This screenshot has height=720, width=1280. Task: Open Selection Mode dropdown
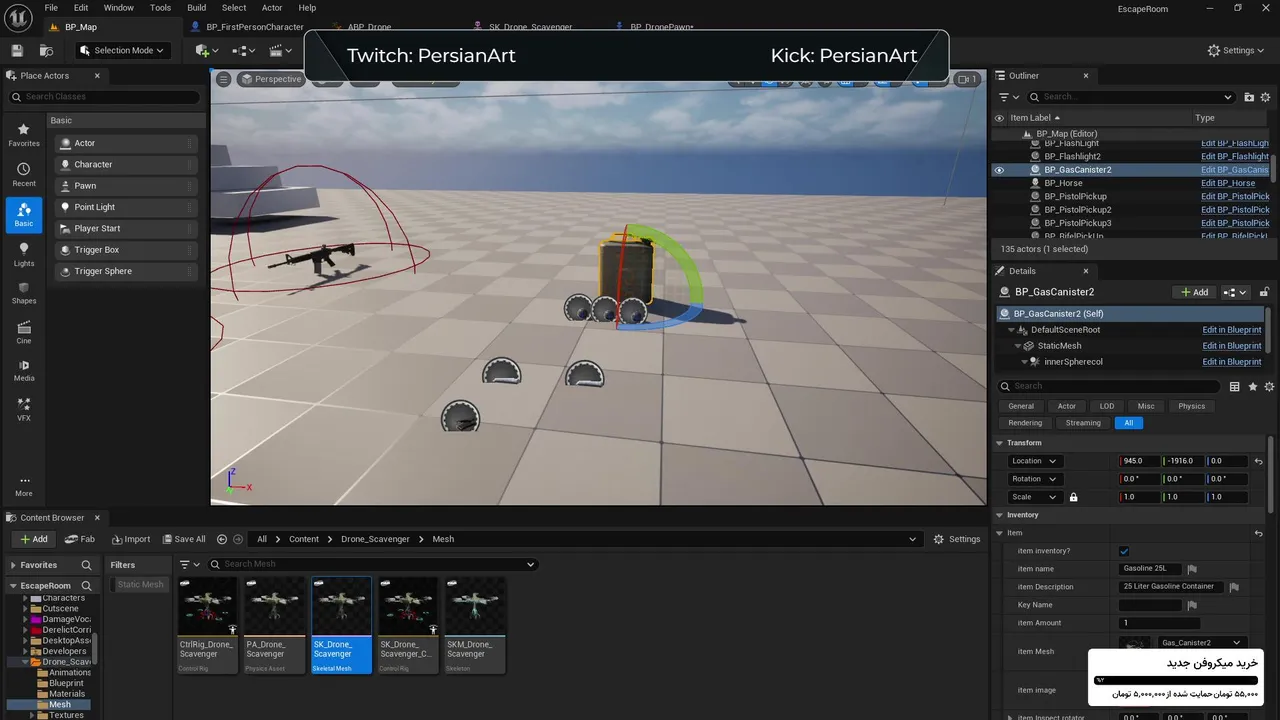[124, 50]
